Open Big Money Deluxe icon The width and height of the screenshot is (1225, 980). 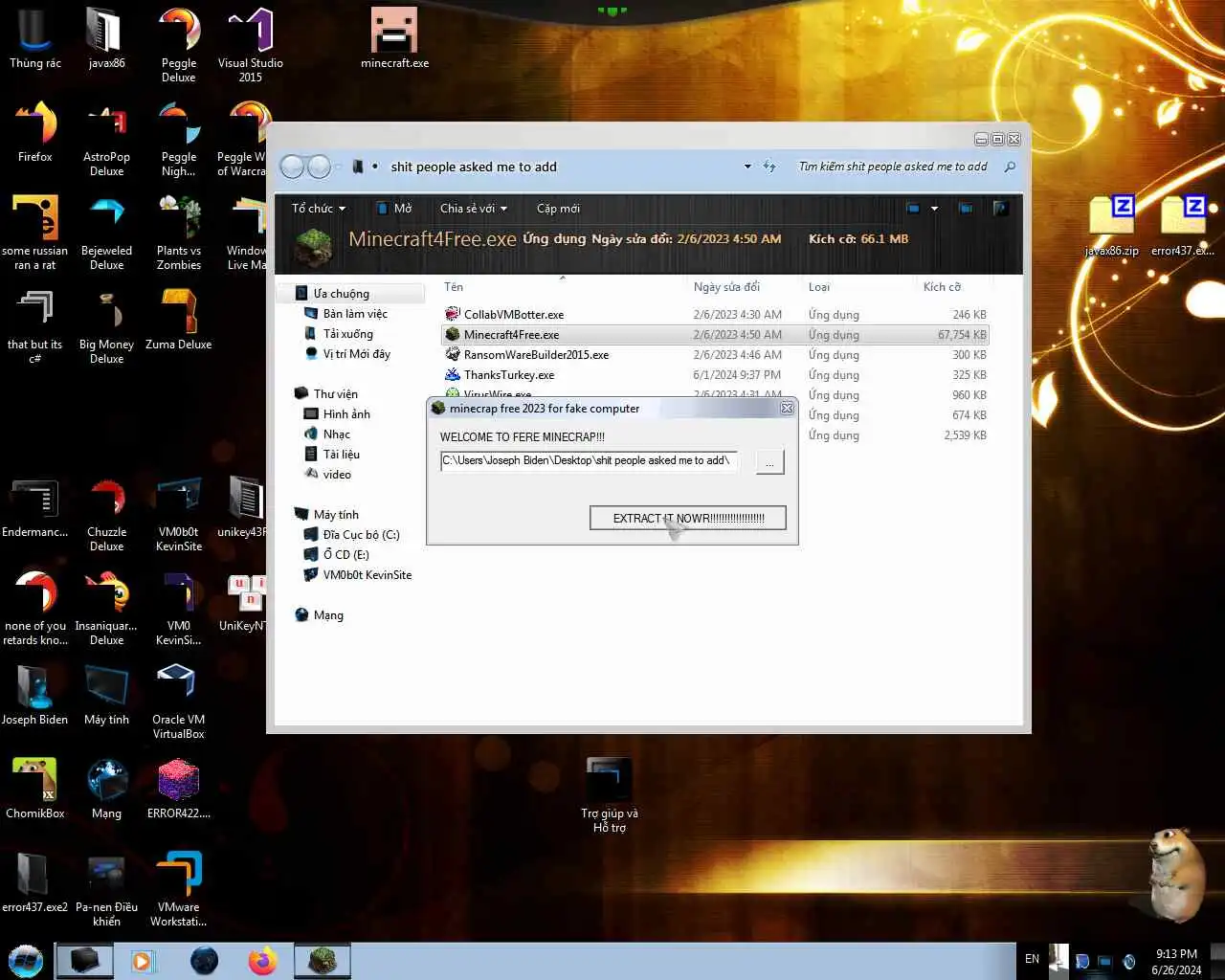click(106, 326)
